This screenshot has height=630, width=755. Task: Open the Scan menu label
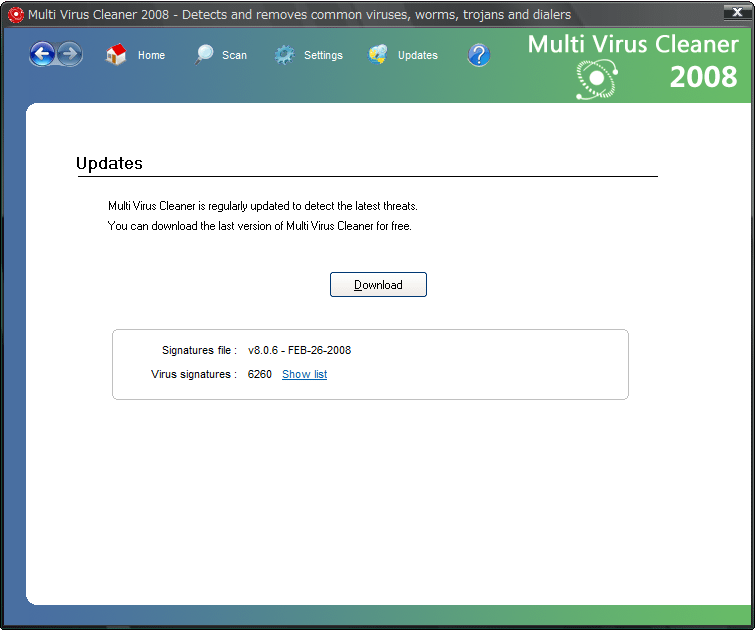click(234, 55)
